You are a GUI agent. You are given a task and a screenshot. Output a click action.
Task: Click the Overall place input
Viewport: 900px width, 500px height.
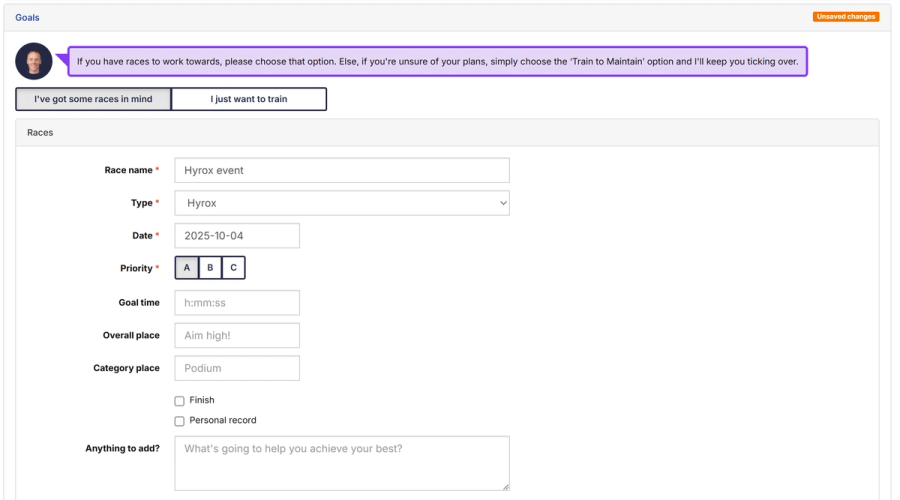tap(237, 335)
